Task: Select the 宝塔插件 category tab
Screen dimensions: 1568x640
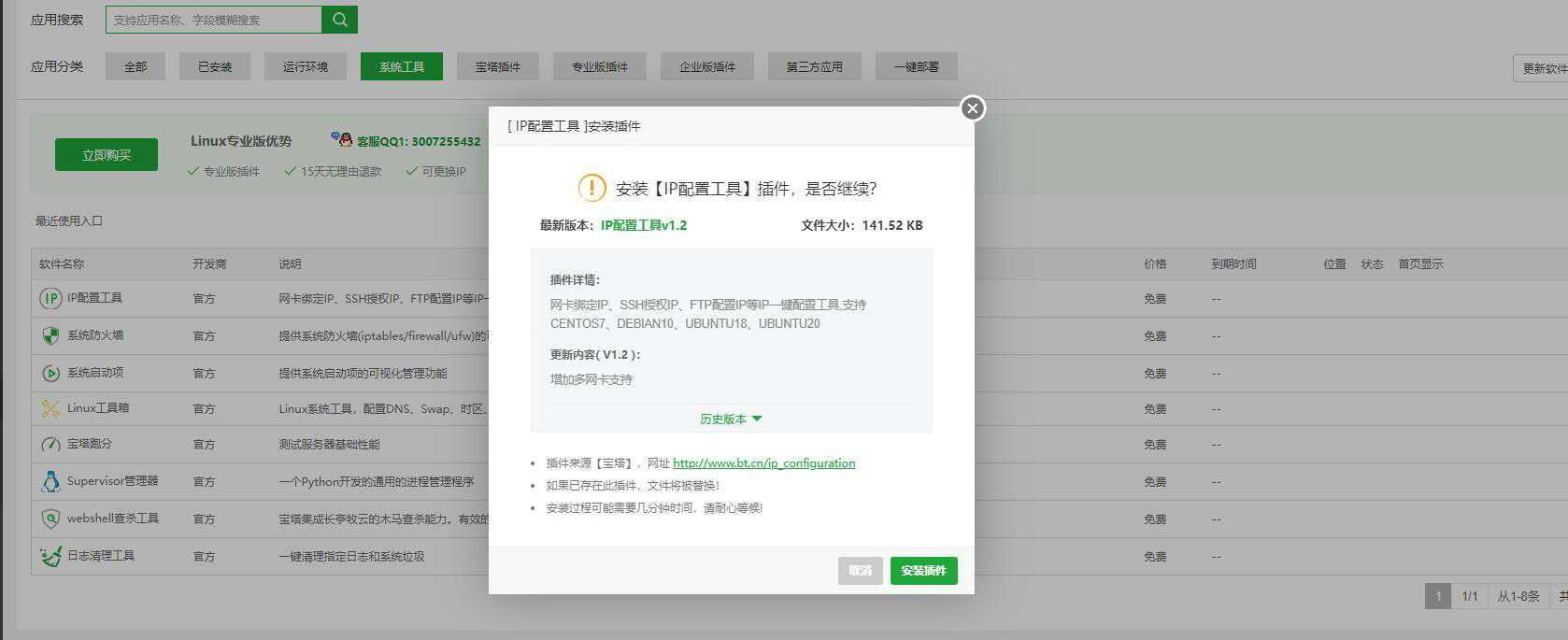Action: click(x=498, y=66)
